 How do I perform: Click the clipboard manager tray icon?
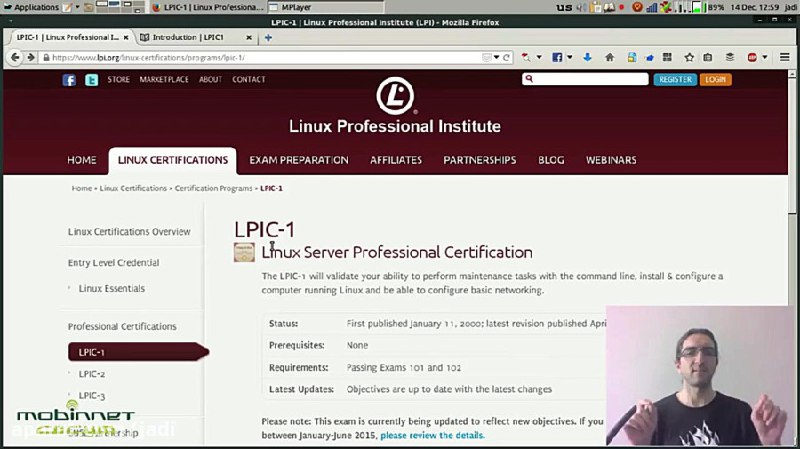point(595,7)
